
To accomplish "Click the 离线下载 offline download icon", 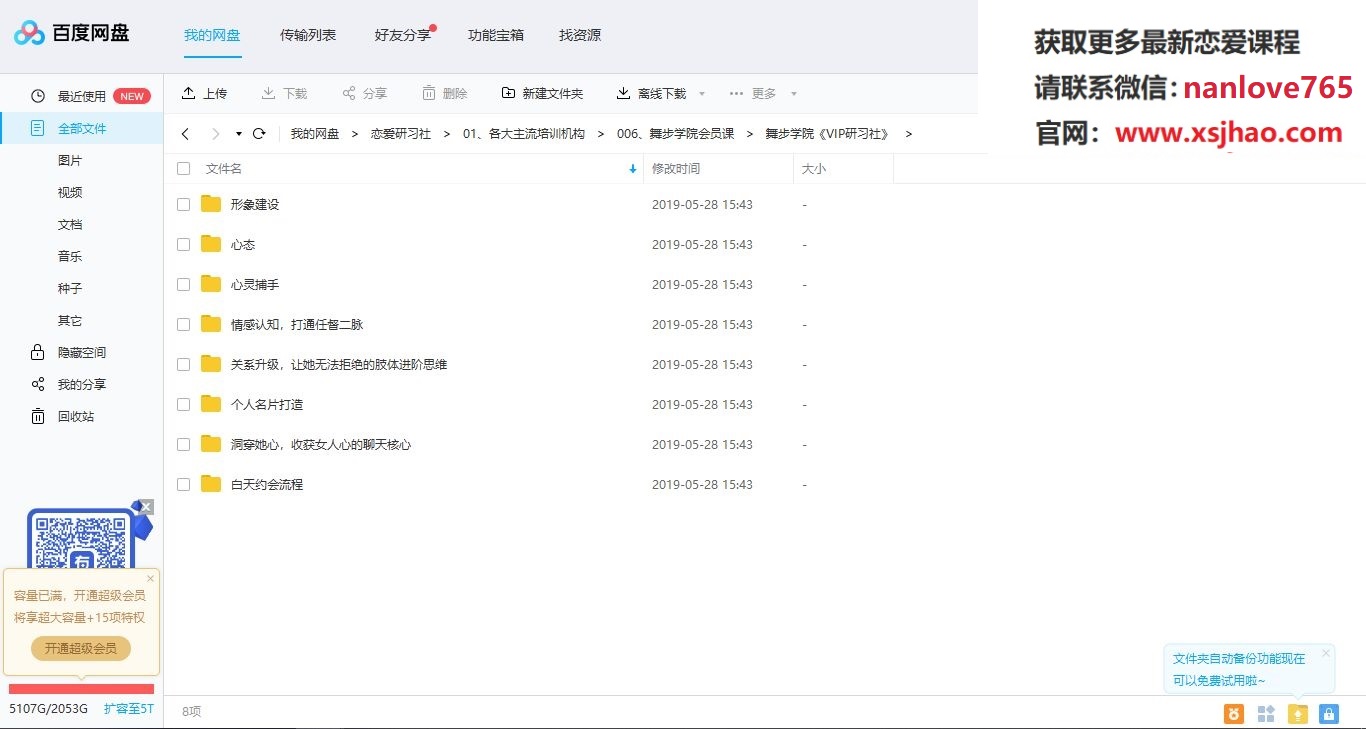I will [x=623, y=93].
